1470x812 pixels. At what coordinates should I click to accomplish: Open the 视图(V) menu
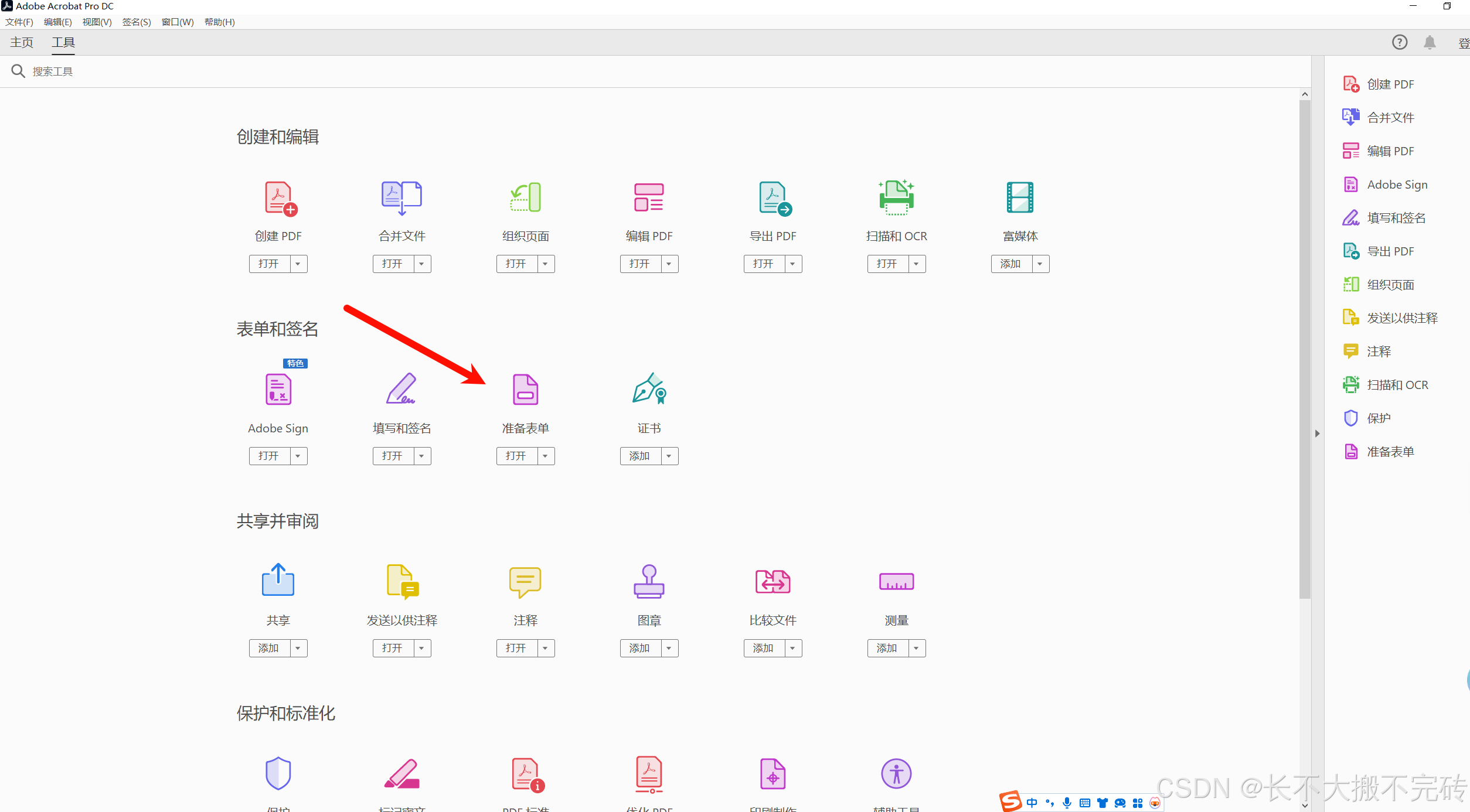point(97,22)
